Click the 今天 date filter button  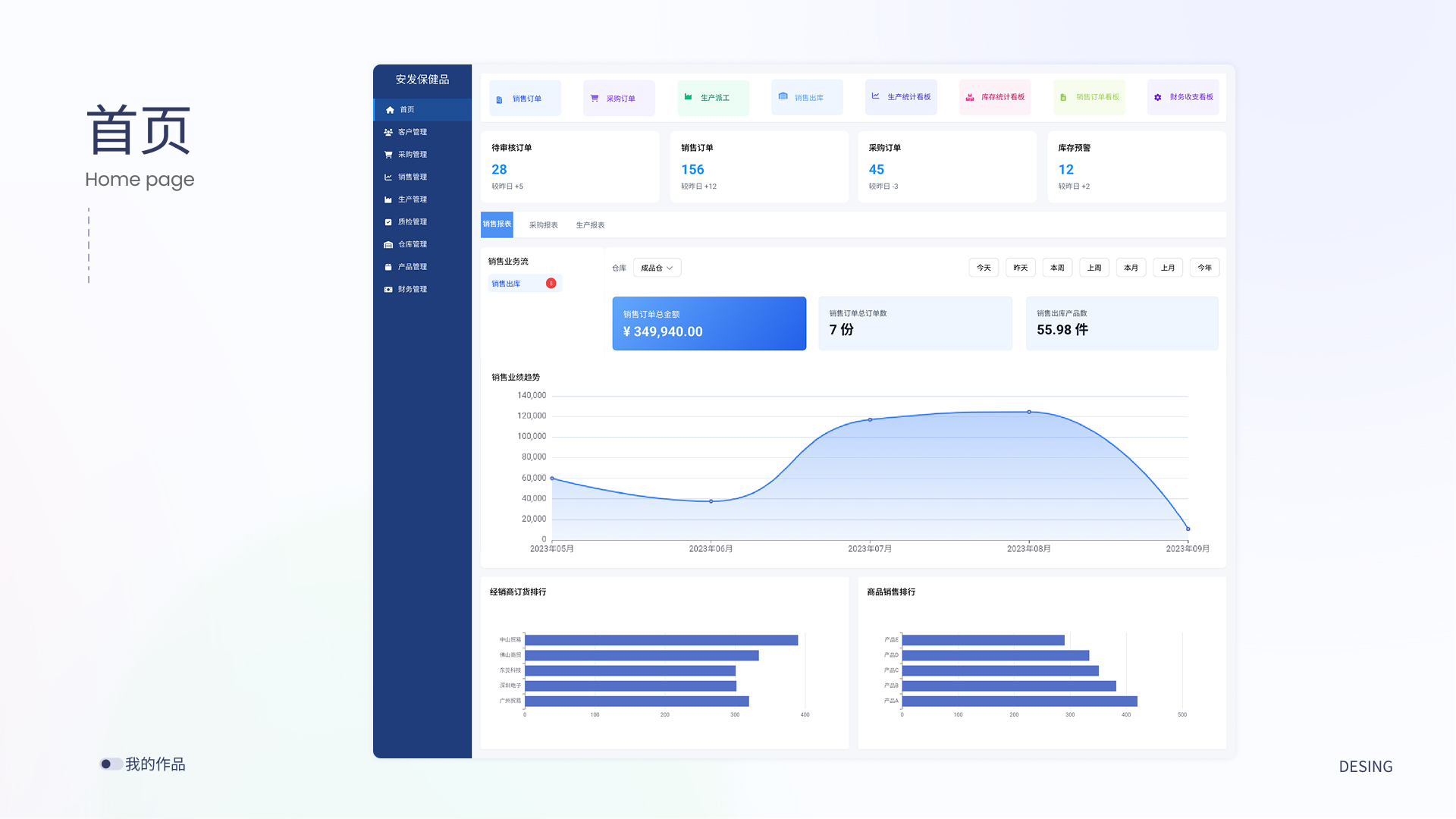(x=984, y=268)
